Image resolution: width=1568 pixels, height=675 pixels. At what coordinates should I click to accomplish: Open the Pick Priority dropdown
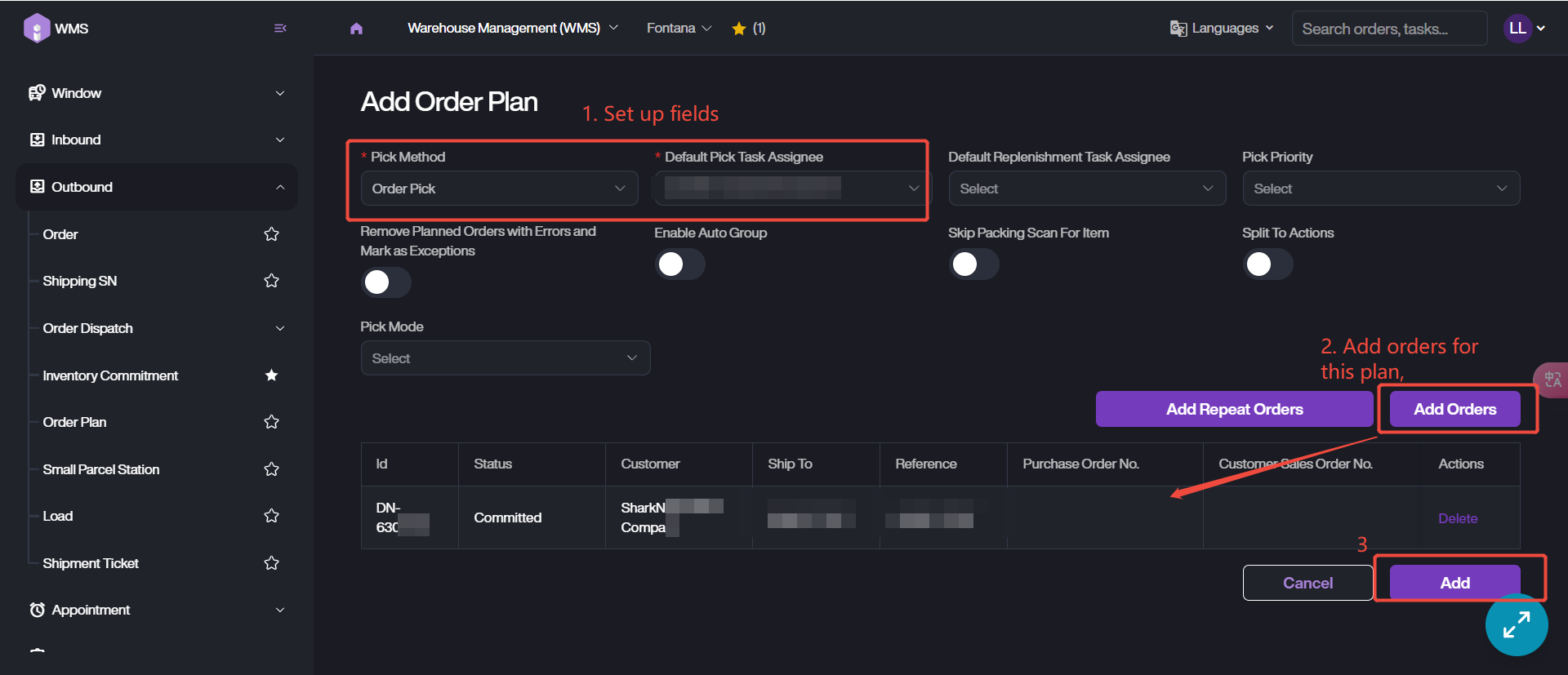coord(1381,189)
